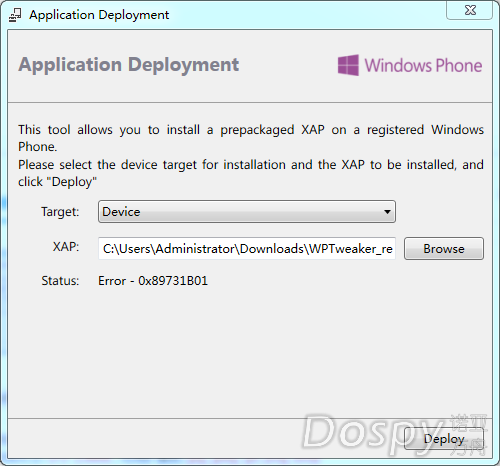
Task: Click the "Status:" label
Action: 60,281
